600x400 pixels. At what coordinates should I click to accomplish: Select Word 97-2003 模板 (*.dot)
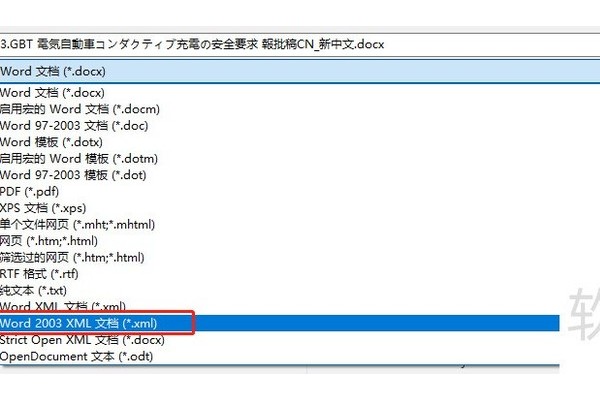(280, 175)
